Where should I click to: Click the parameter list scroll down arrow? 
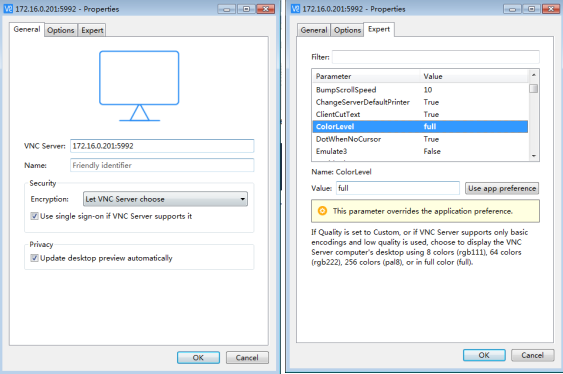coord(534,156)
